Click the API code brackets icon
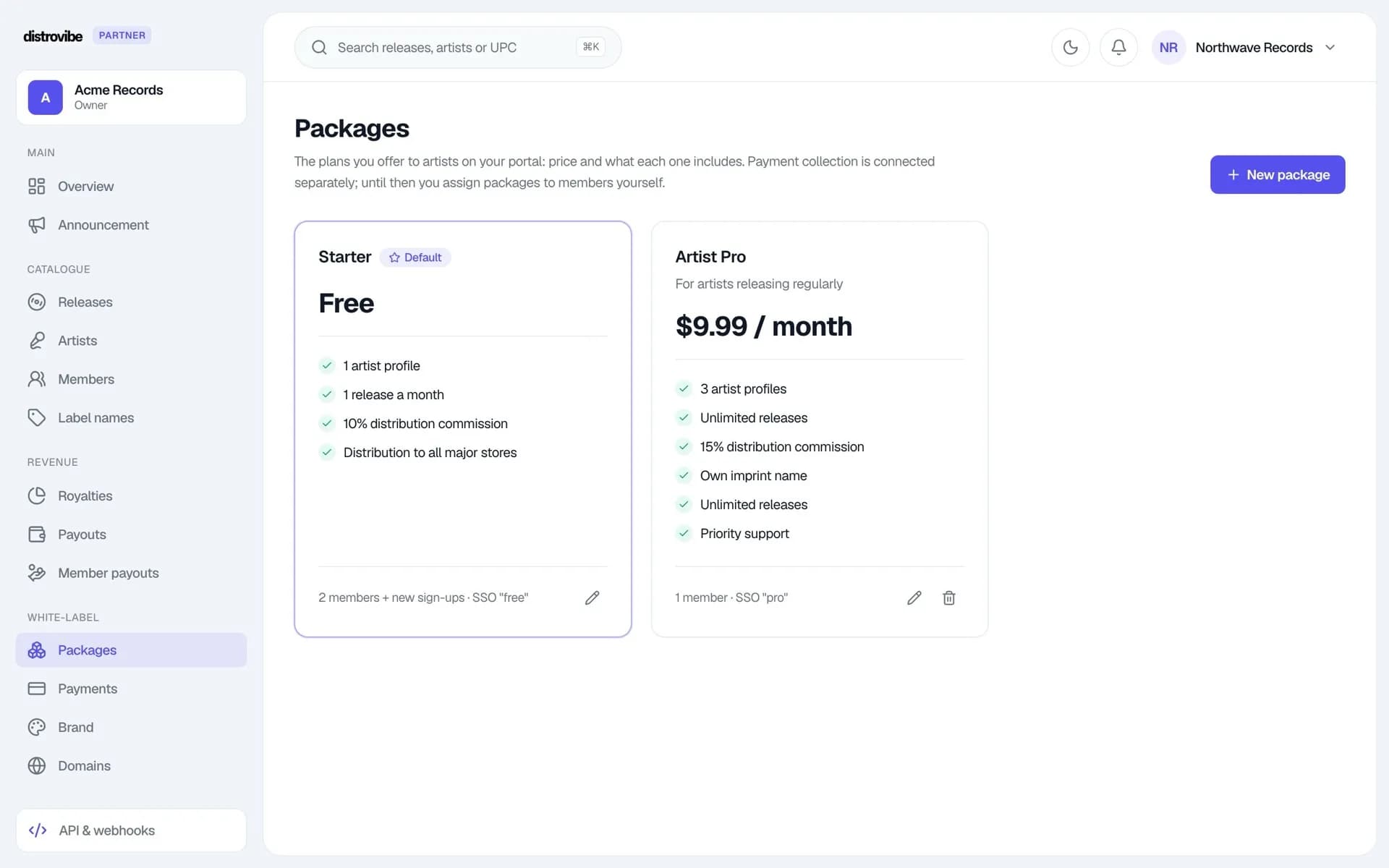The image size is (1389, 868). 38,830
